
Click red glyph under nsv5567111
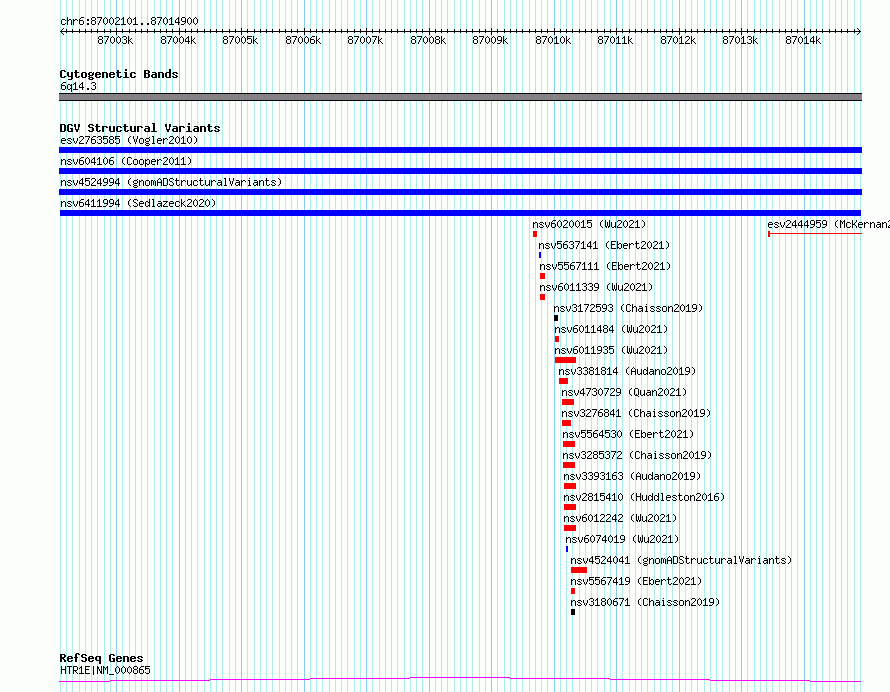click(x=543, y=276)
